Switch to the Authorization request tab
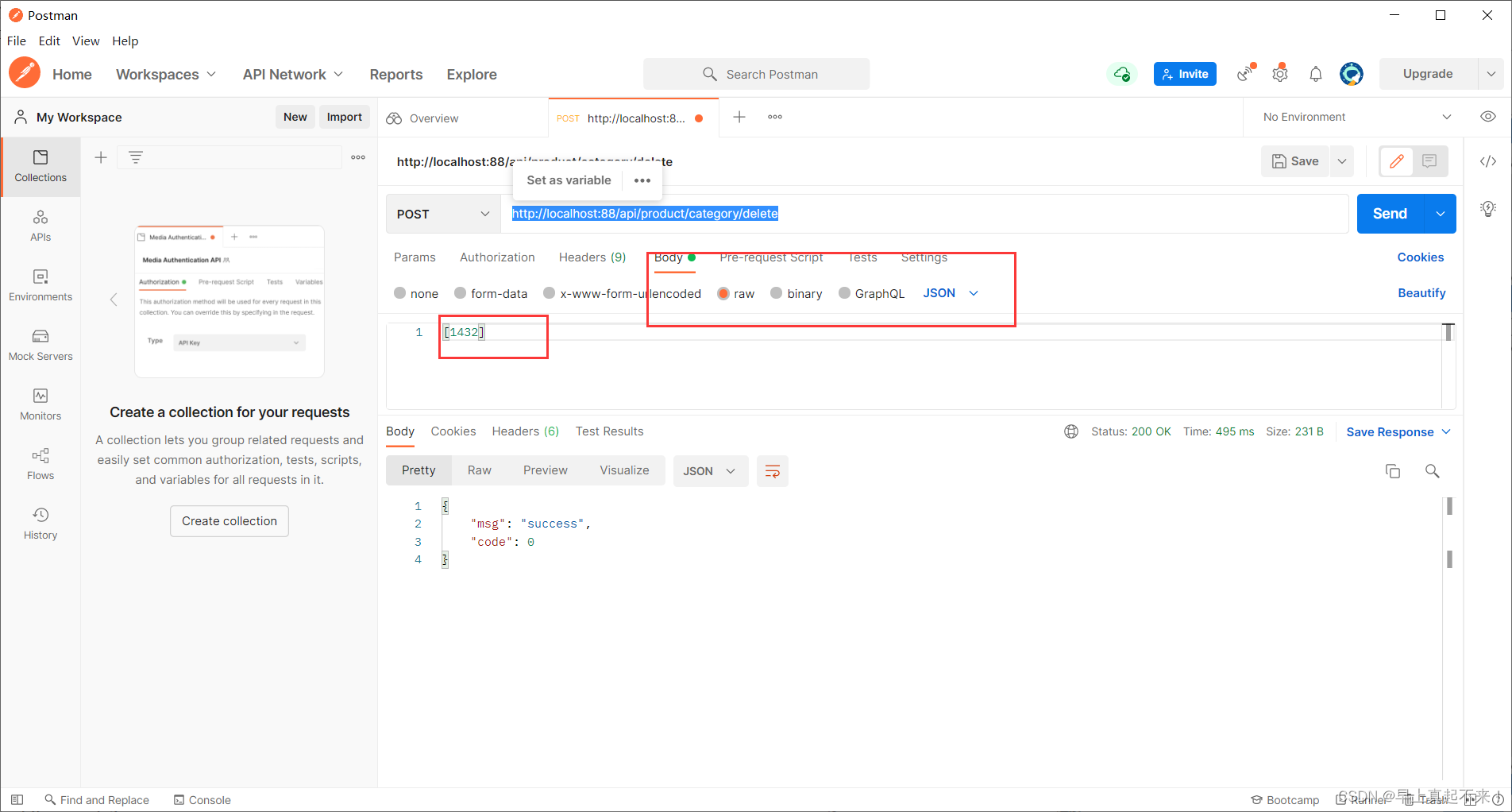Screen dimensions: 1512x812 [497, 257]
